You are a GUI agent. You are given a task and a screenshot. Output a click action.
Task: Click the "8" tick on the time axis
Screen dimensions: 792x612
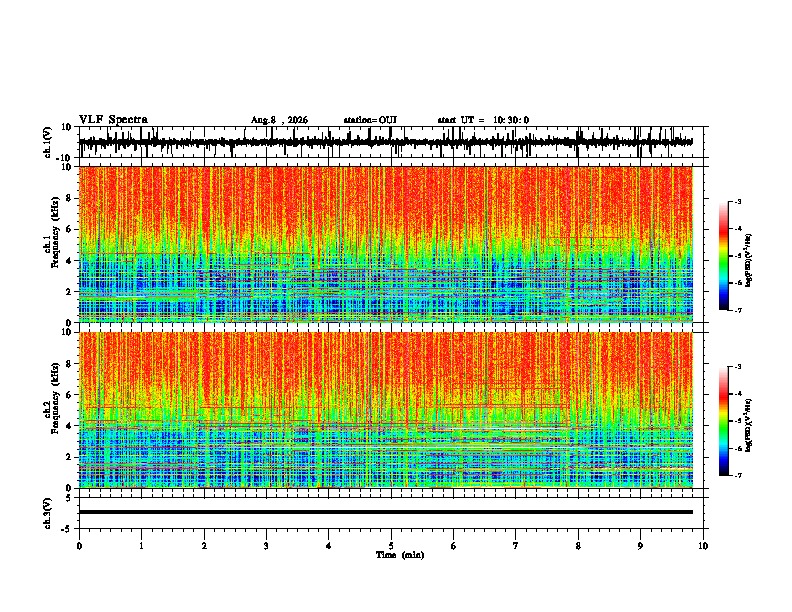(x=578, y=546)
